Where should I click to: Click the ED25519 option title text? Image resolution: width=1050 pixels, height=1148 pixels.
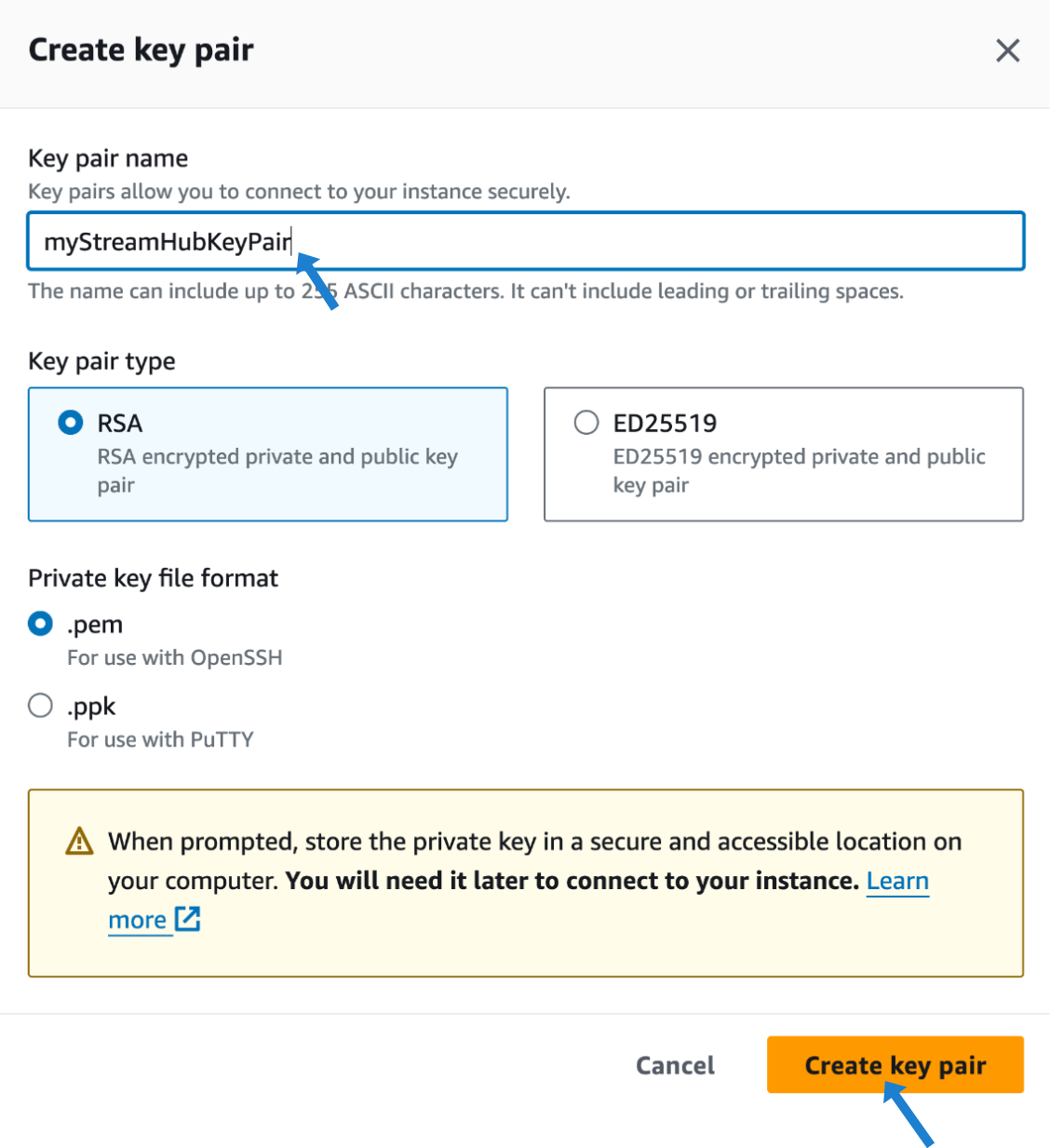(665, 423)
